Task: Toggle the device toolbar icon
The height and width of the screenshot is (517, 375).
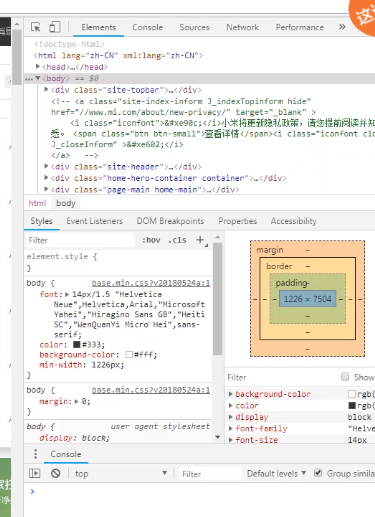Action: click(55, 27)
